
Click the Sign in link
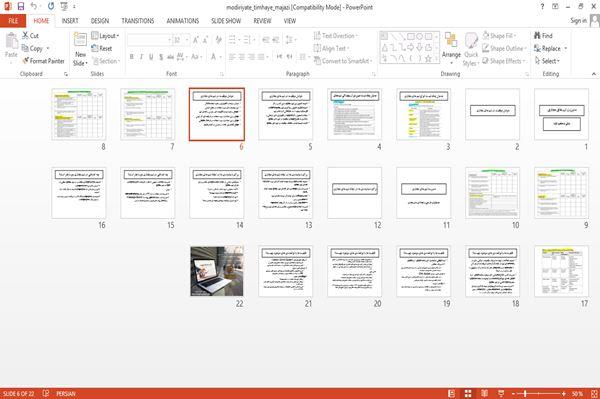(578, 21)
